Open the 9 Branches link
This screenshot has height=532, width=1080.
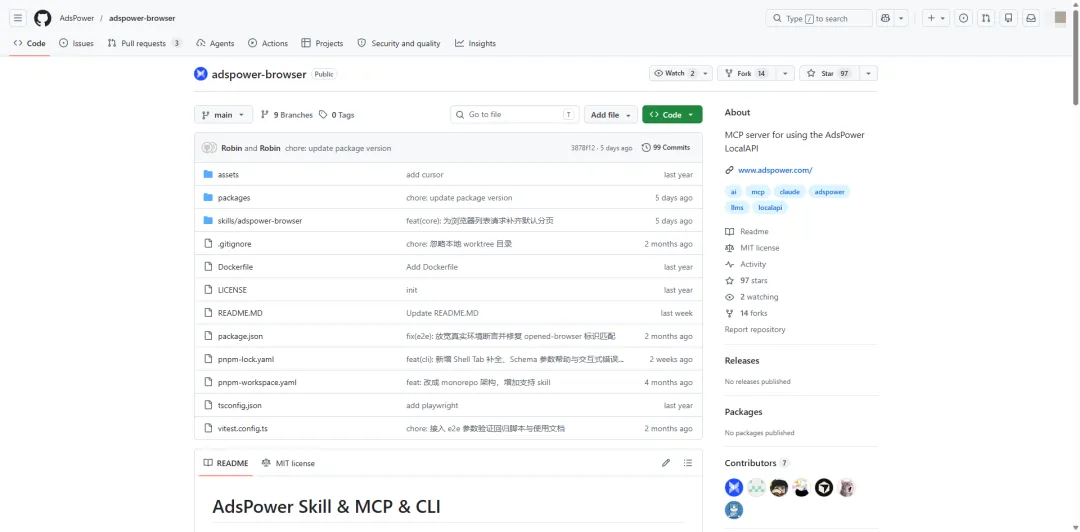click(287, 115)
